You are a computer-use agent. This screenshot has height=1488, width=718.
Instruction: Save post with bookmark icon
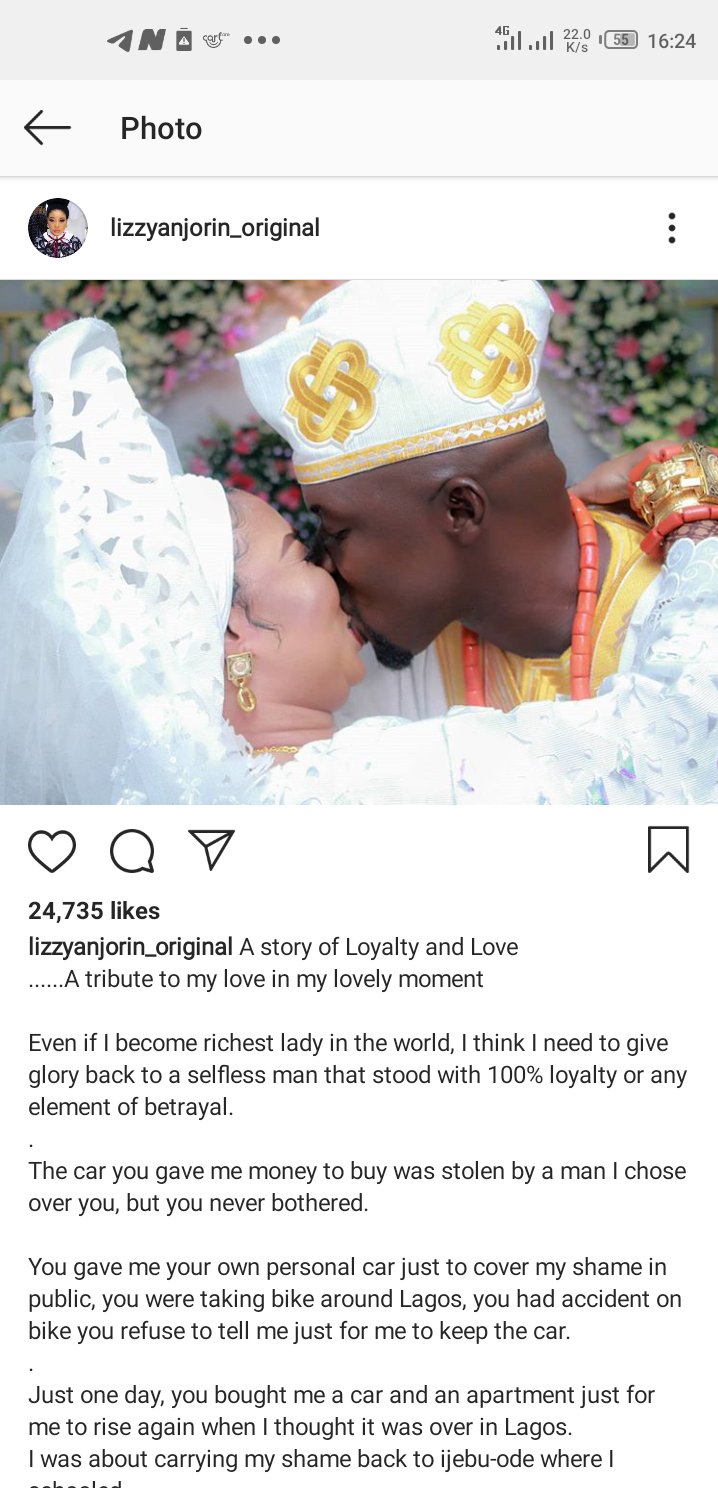(x=668, y=849)
